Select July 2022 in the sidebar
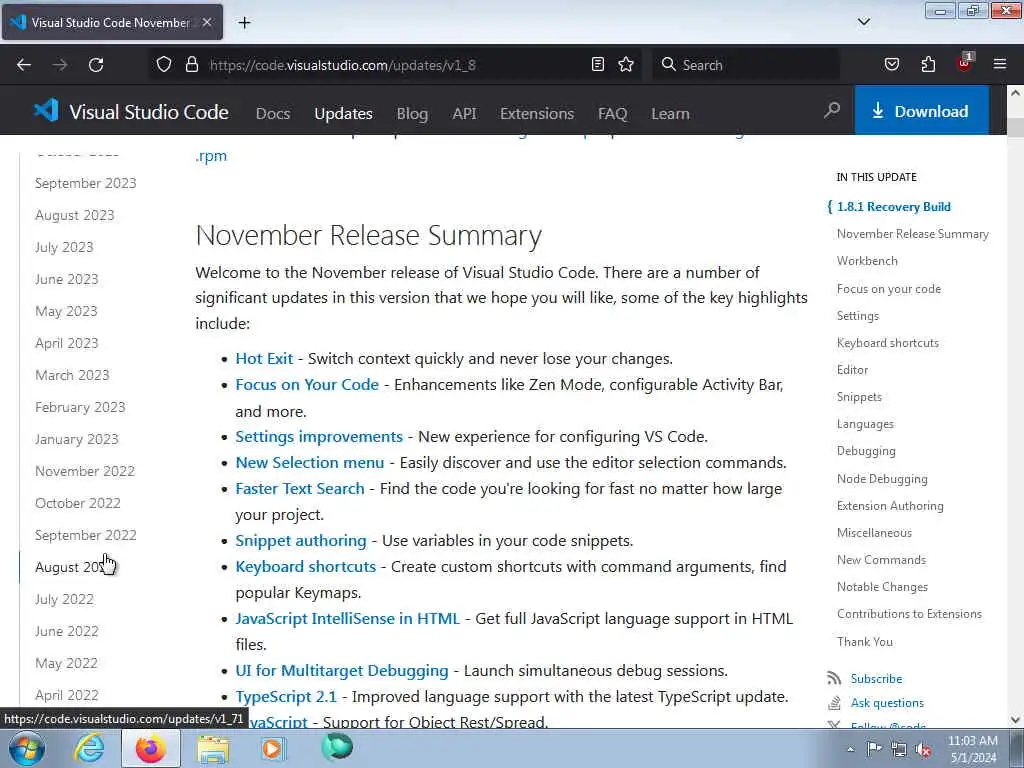Screen dimensions: 1024x768 pyautogui.click(x=64, y=599)
